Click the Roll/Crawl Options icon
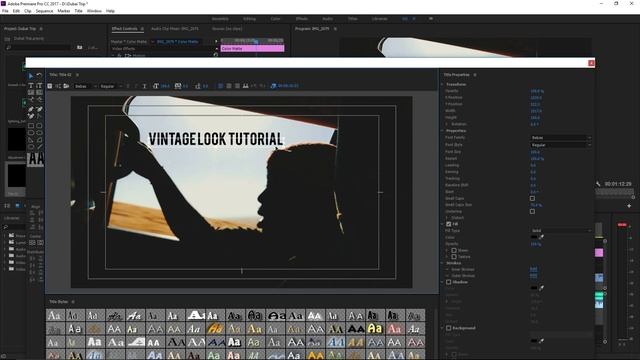Viewport: 640px width, 360px height. [x=58, y=86]
